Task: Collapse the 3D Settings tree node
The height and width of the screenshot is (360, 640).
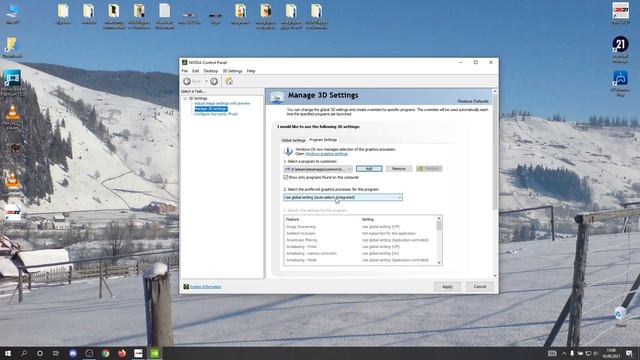Action: pyautogui.click(x=185, y=98)
